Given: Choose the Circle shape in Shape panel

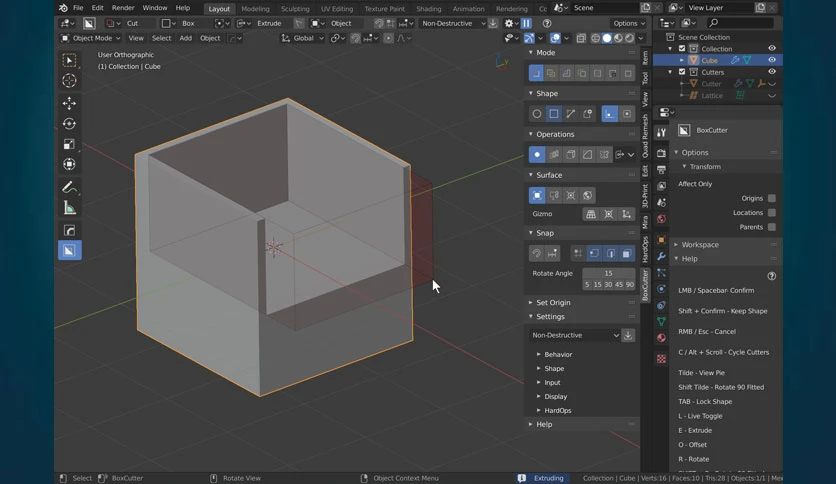Looking at the screenshot, I should point(537,114).
